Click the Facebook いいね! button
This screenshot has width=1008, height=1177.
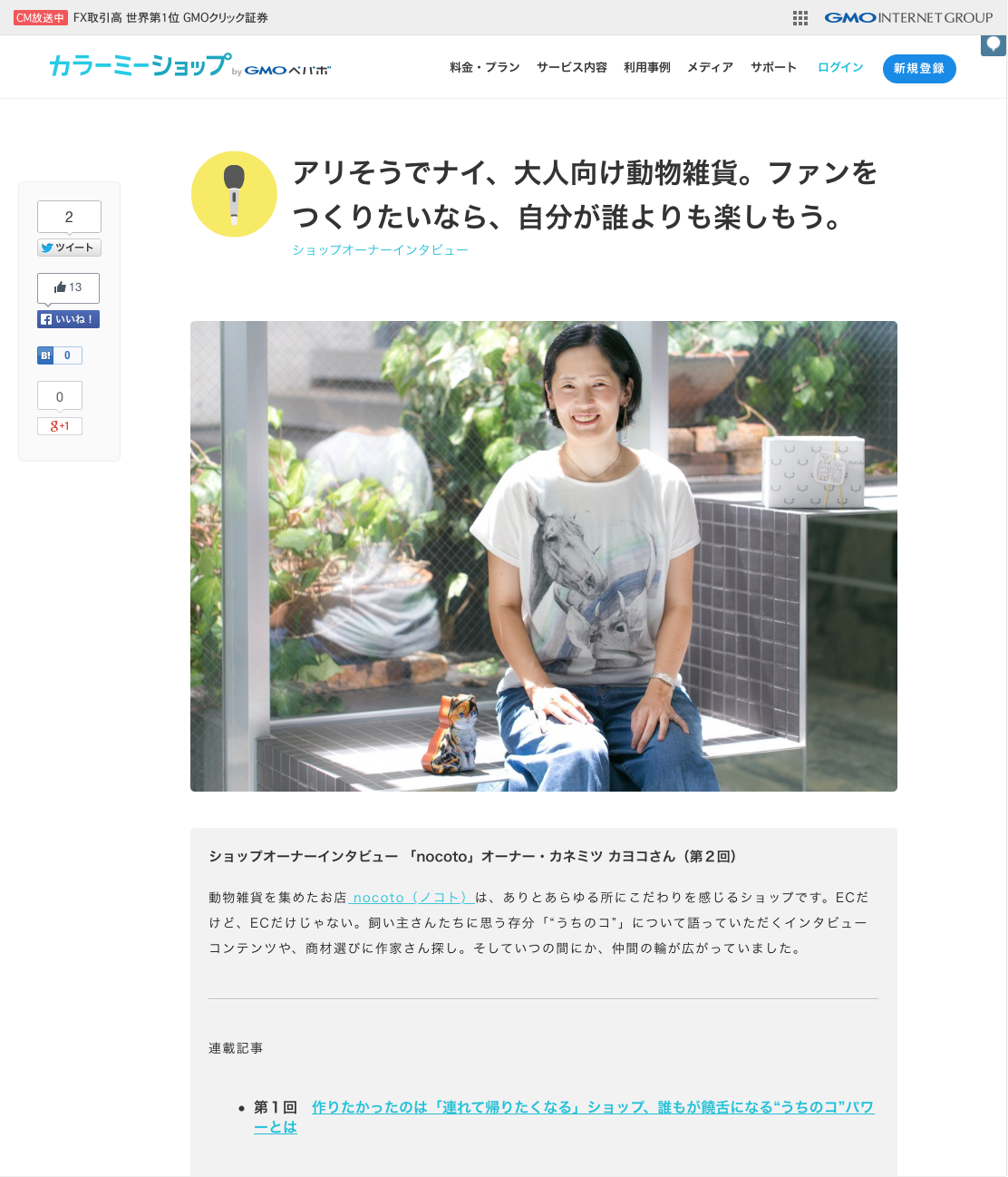coord(68,319)
